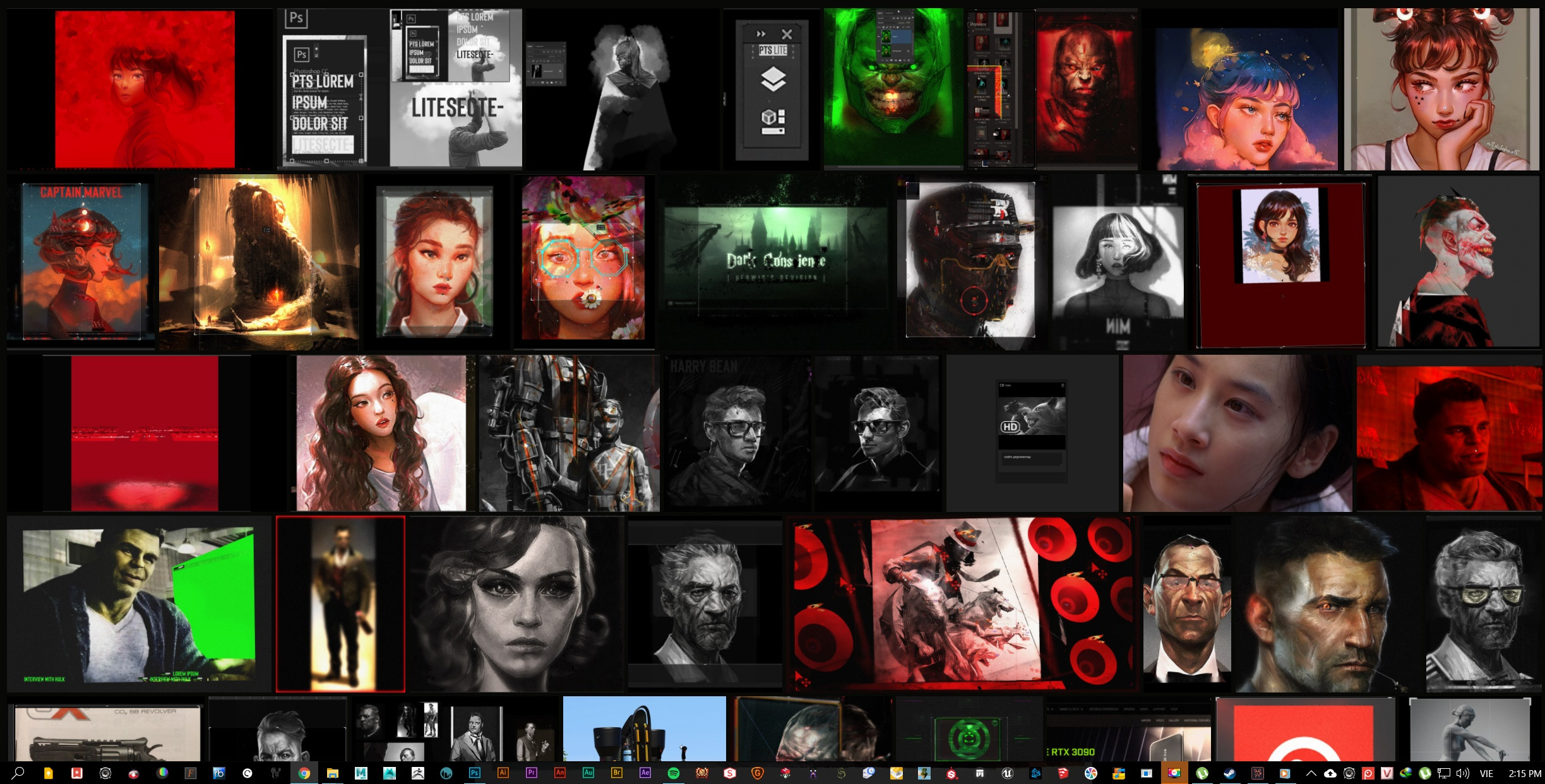Viewport: 1545px width, 784px height.
Task: Launch Google Chrome from the taskbar
Action: click(304, 773)
